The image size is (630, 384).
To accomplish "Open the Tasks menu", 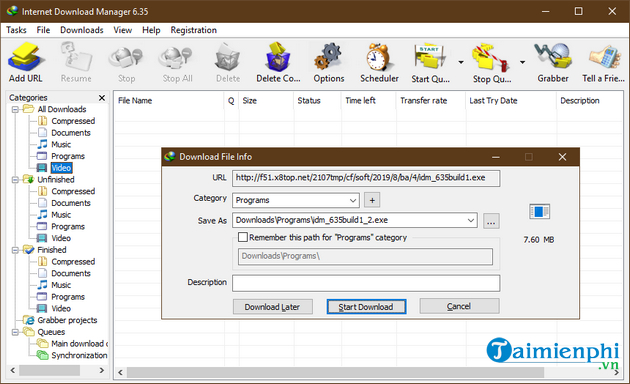I will coord(16,30).
